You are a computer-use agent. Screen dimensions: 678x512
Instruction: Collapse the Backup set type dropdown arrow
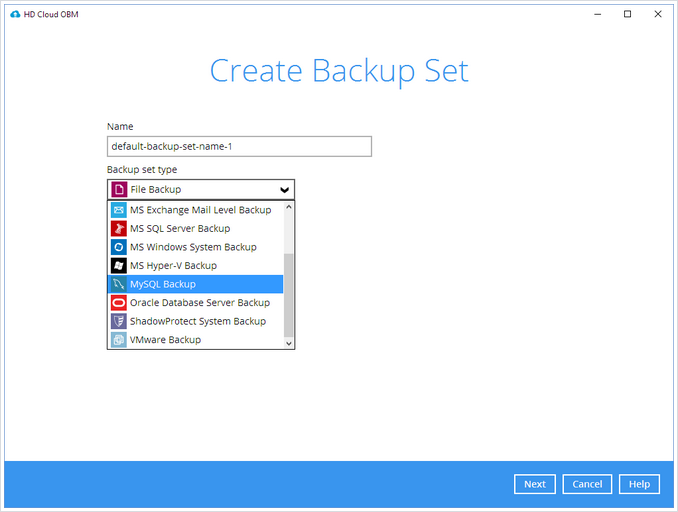coord(285,190)
